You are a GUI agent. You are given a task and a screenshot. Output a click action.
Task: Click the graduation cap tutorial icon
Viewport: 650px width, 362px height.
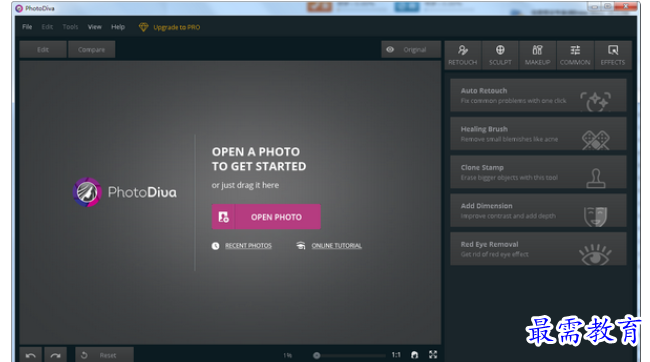pyautogui.click(x=301, y=246)
